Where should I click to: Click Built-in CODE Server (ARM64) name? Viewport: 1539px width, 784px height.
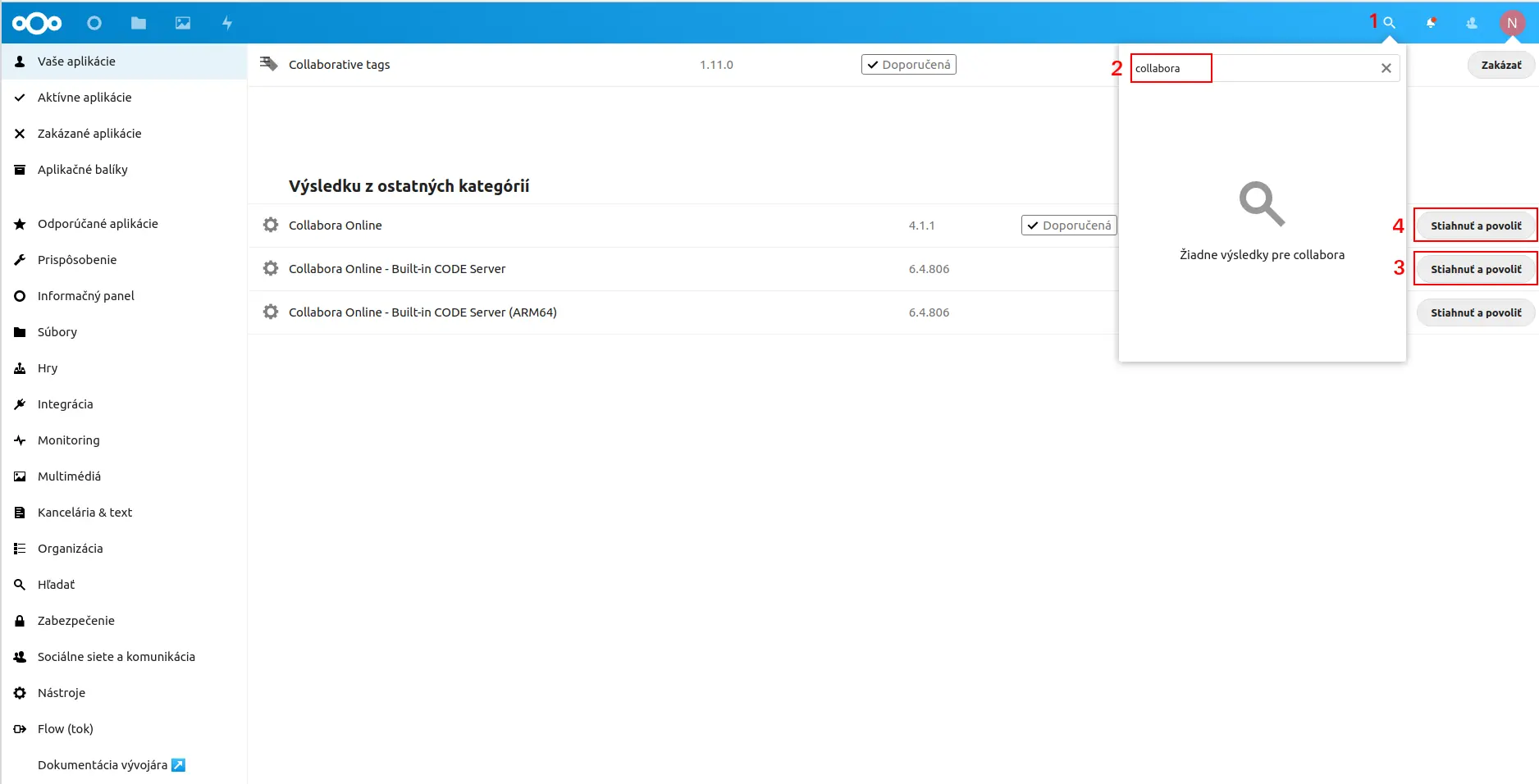coord(422,312)
